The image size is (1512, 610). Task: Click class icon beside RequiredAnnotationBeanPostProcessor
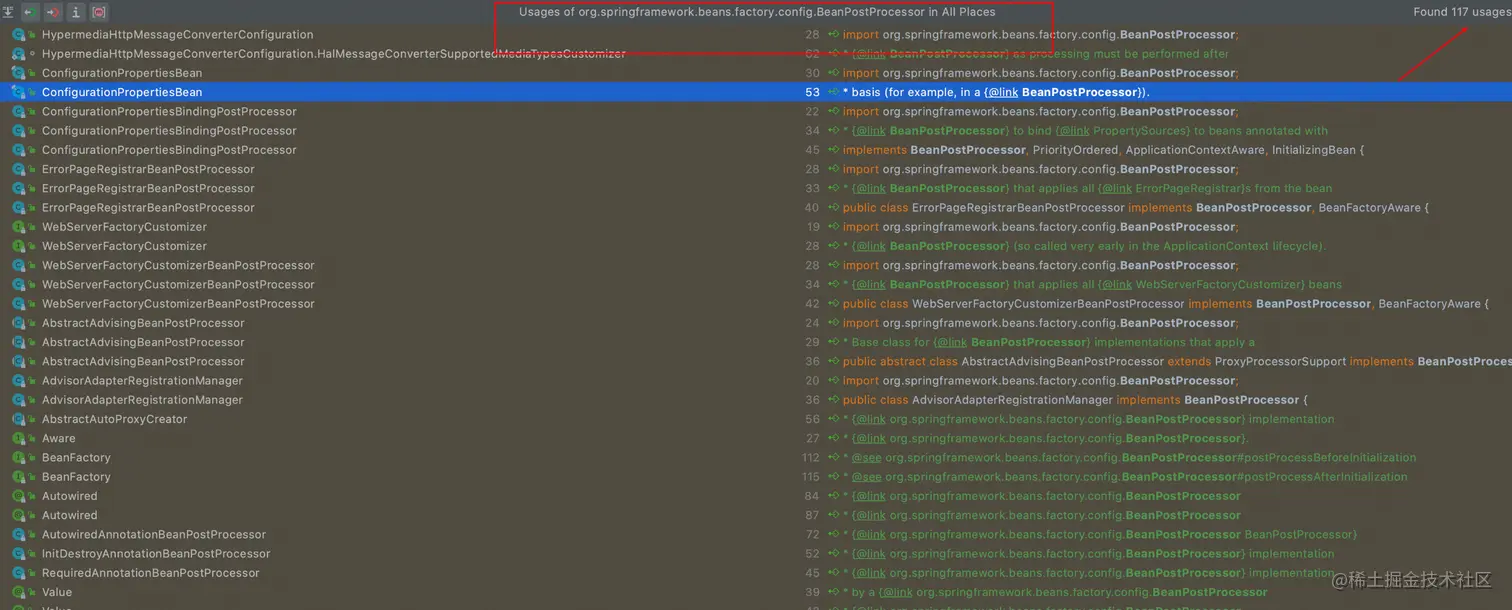pyautogui.click(x=18, y=573)
